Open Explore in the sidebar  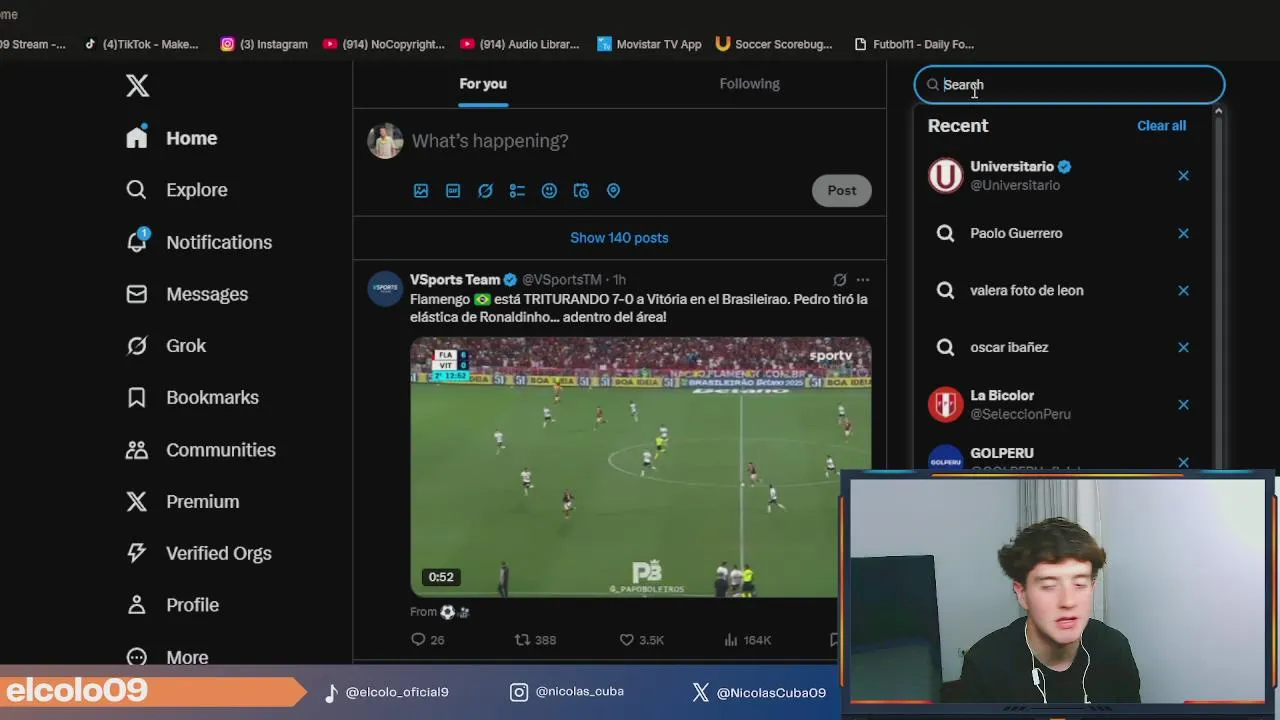click(177, 190)
